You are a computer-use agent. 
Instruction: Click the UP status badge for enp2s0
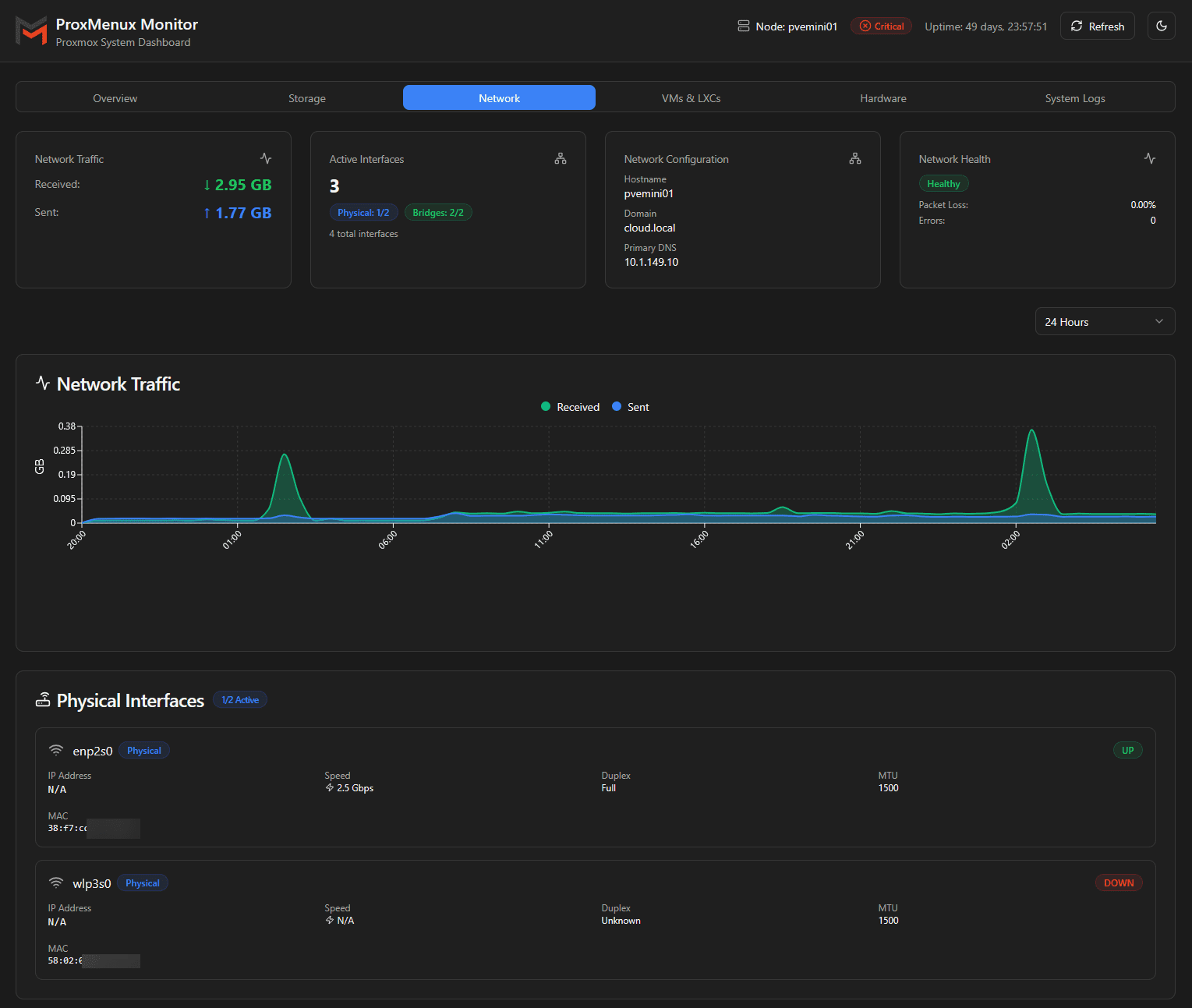click(x=1127, y=750)
